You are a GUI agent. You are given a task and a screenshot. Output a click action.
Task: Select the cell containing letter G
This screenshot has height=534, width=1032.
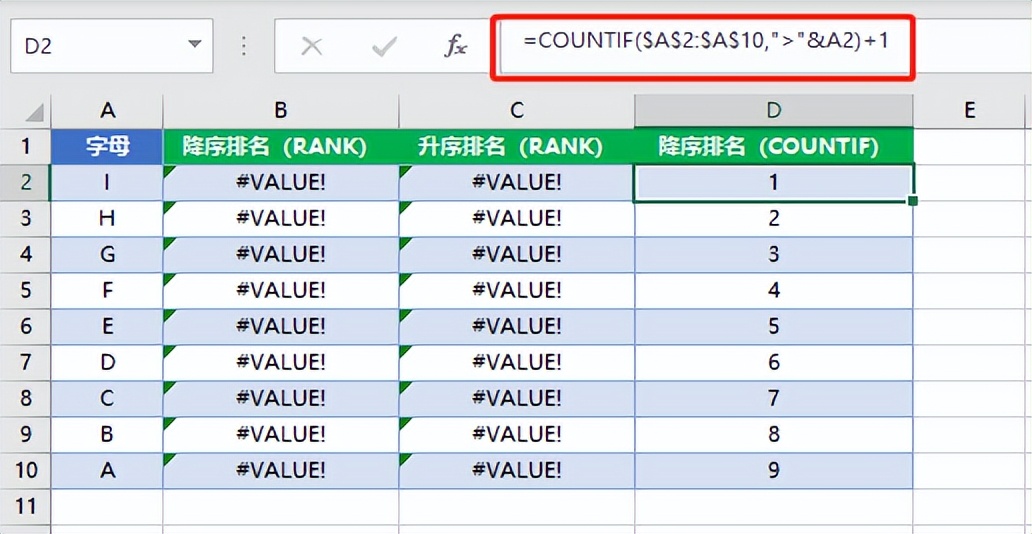[107, 254]
